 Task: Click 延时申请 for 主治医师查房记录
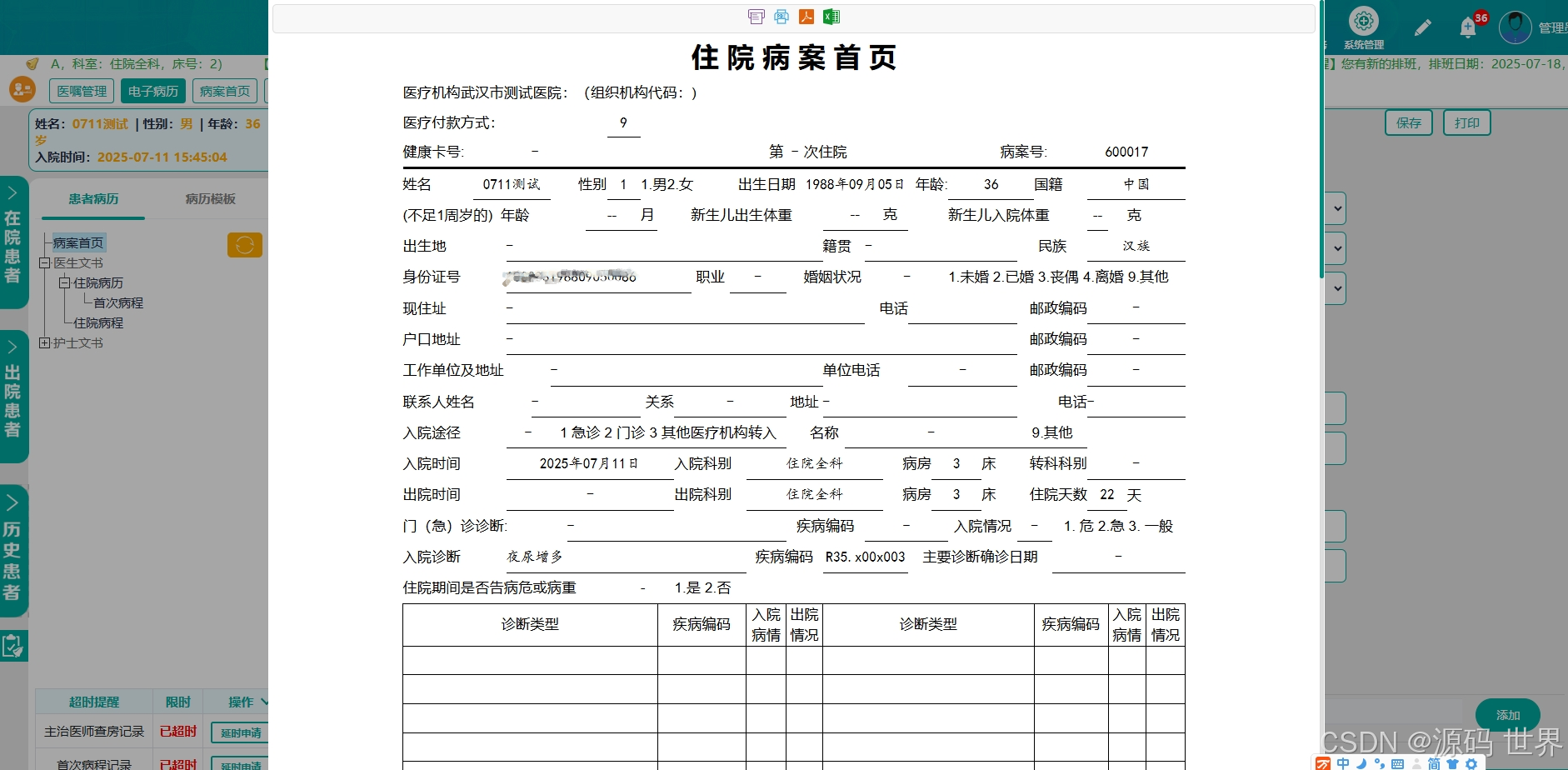[x=240, y=732]
